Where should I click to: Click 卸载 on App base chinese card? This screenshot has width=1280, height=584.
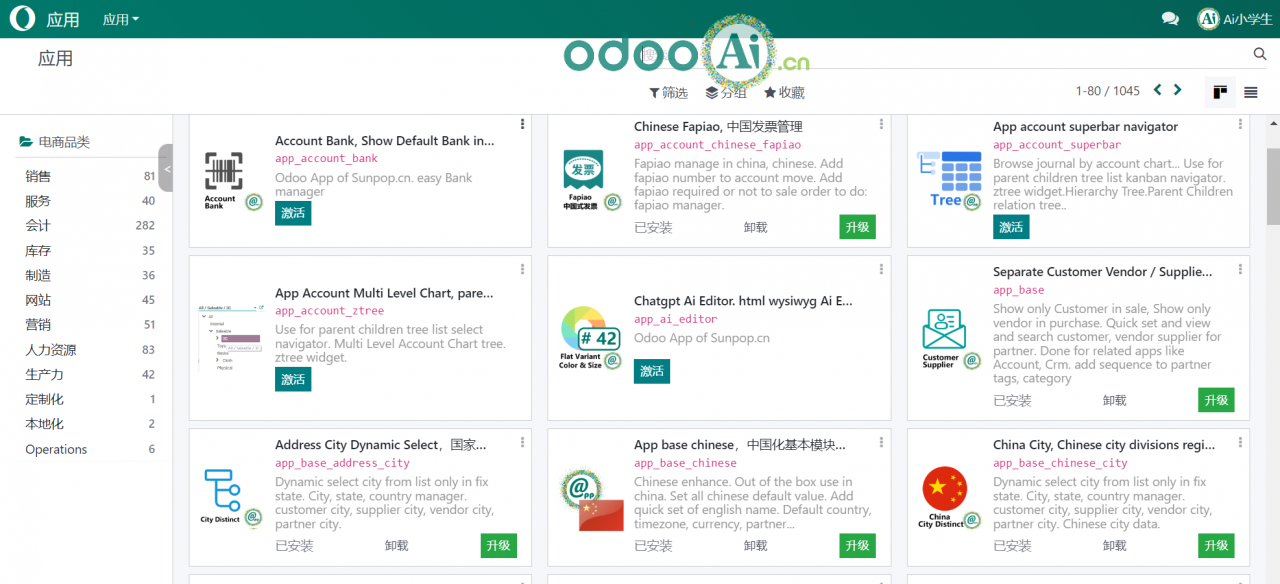[x=756, y=546]
